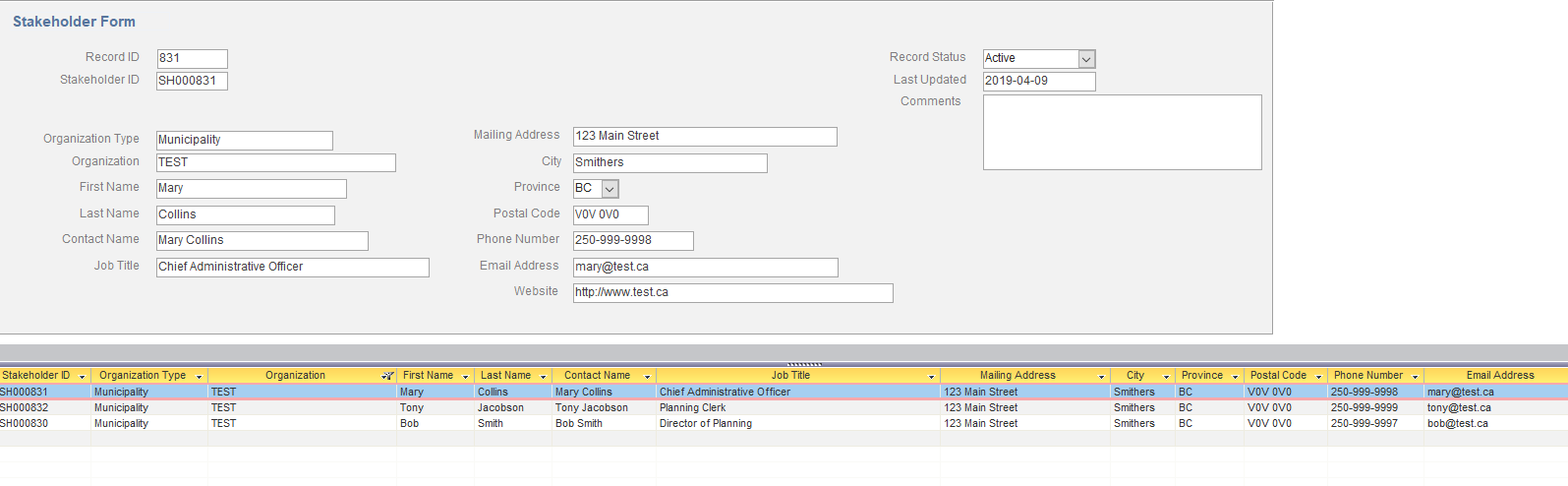Screen dimensions: 1568x486
Task: Open Stakeholder ID column filter arrow
Action: point(83,376)
